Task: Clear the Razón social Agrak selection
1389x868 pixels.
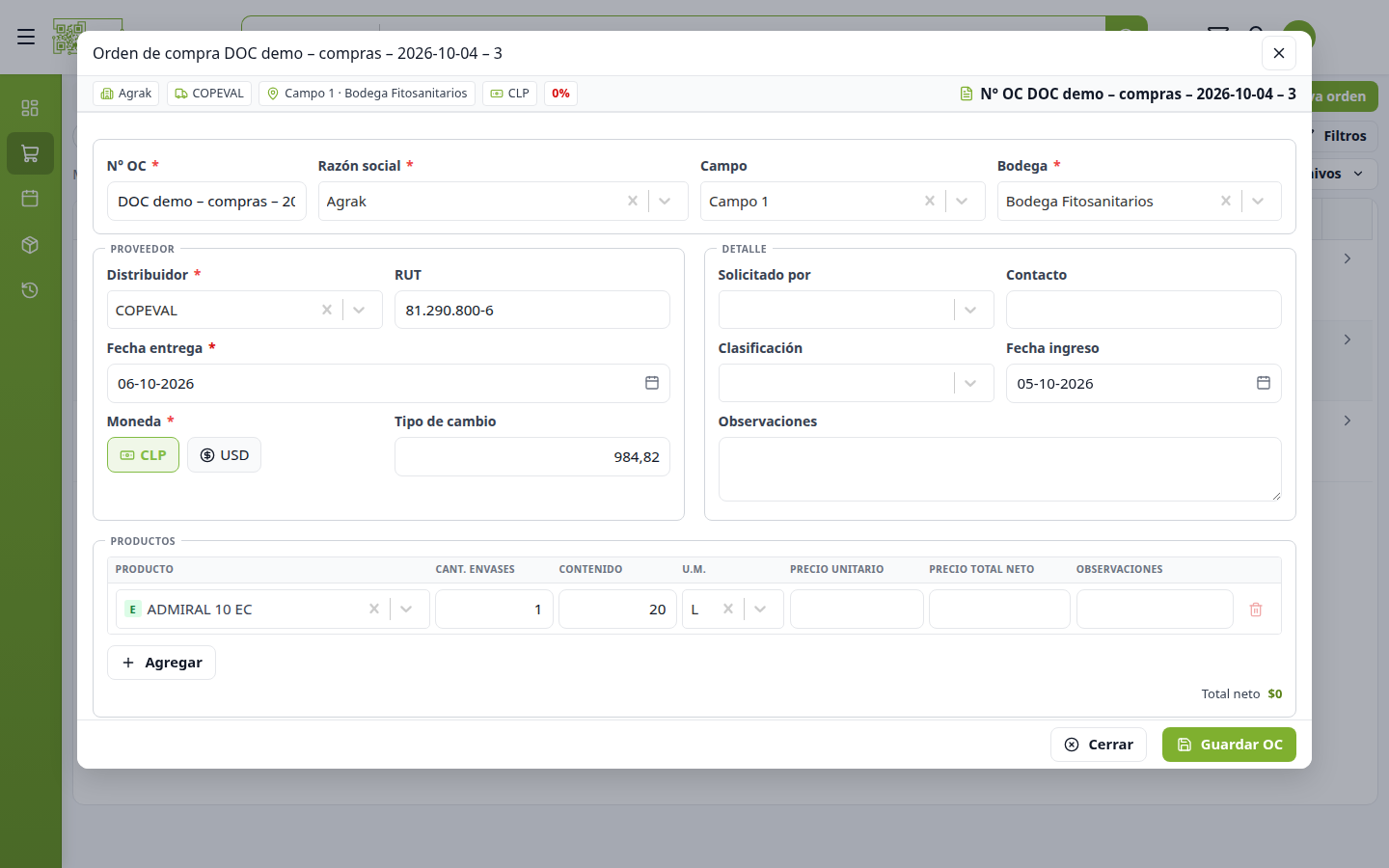Action: [x=633, y=202]
